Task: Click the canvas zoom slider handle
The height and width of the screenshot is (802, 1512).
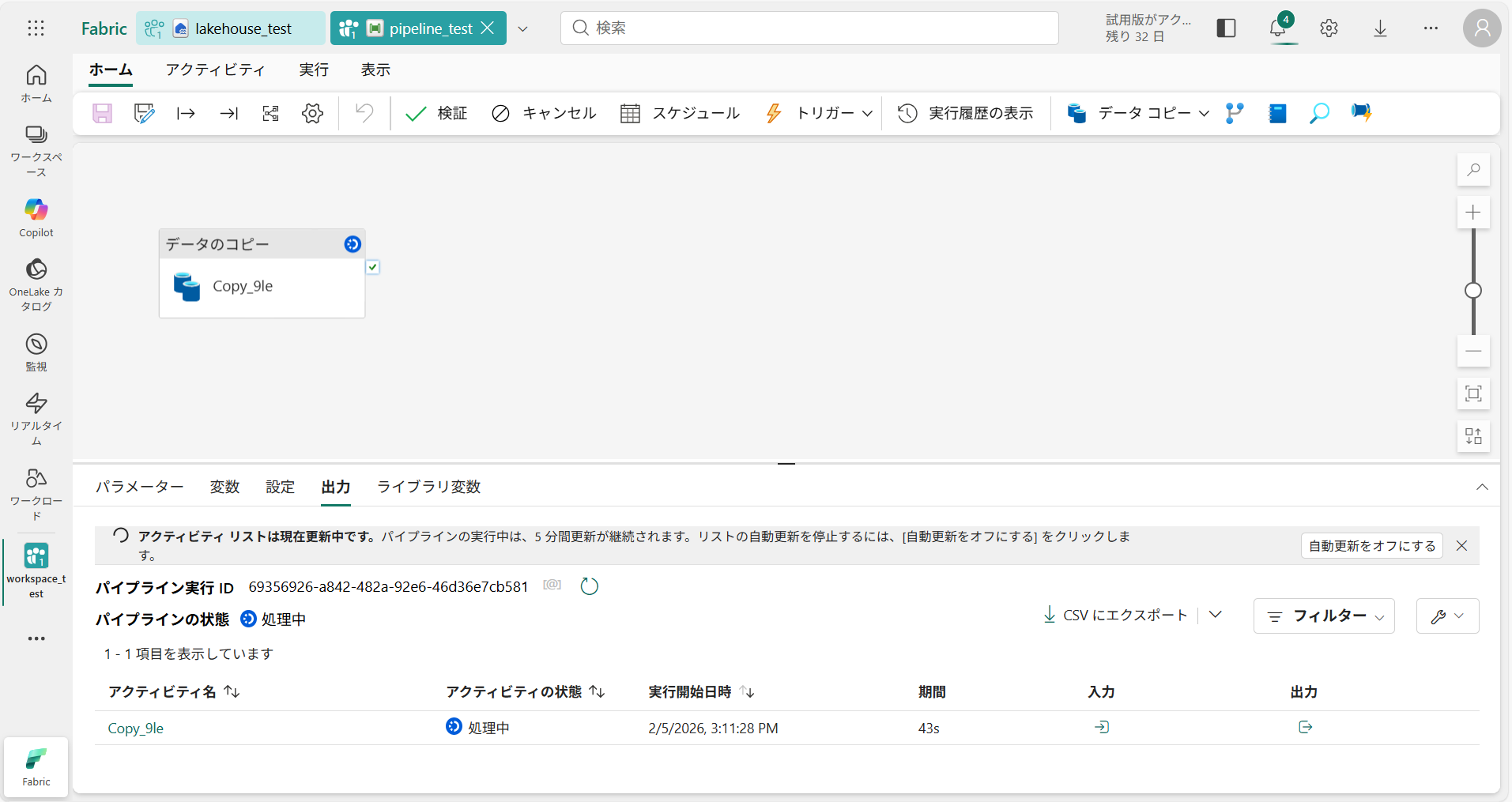Action: [1473, 291]
